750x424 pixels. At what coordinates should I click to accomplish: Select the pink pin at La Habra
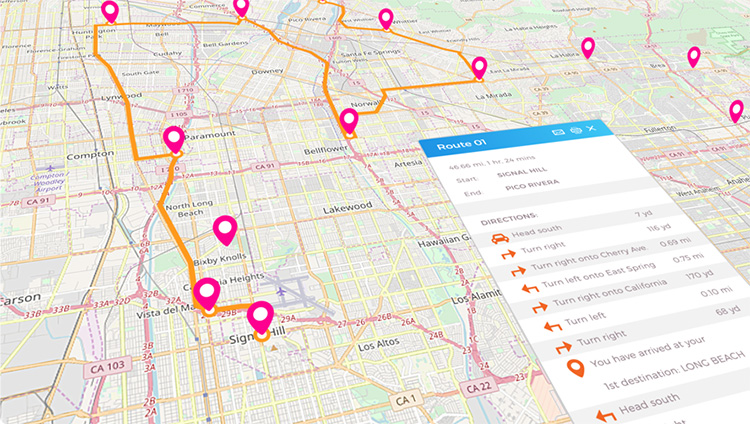(x=588, y=49)
